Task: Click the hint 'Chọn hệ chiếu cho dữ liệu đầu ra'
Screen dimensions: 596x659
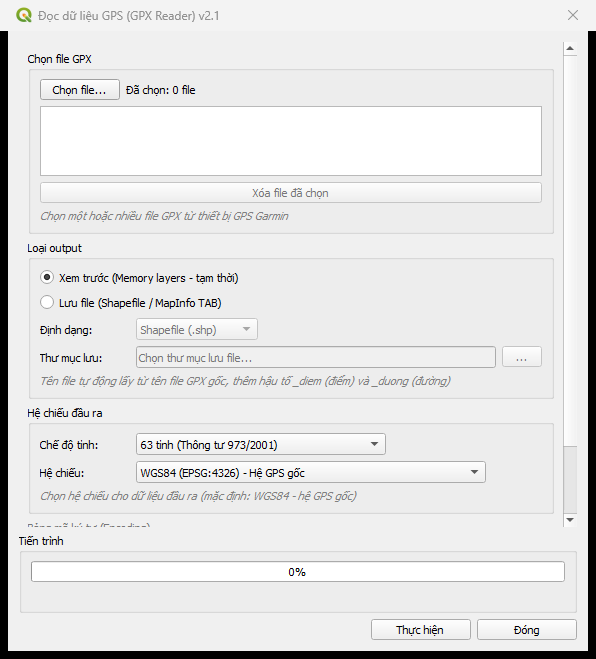Action: click(x=198, y=496)
